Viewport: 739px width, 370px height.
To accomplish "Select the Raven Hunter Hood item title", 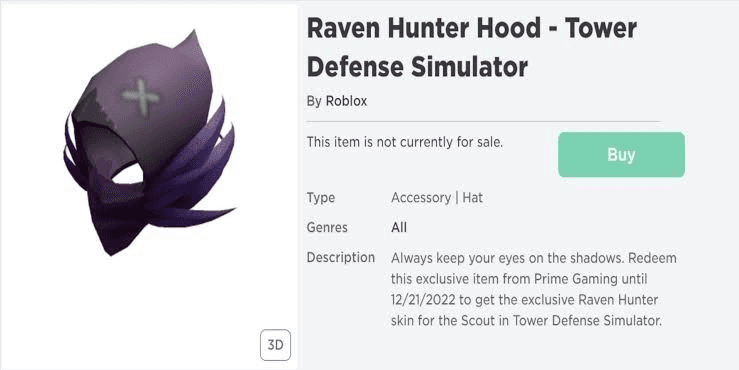I will tap(471, 48).
